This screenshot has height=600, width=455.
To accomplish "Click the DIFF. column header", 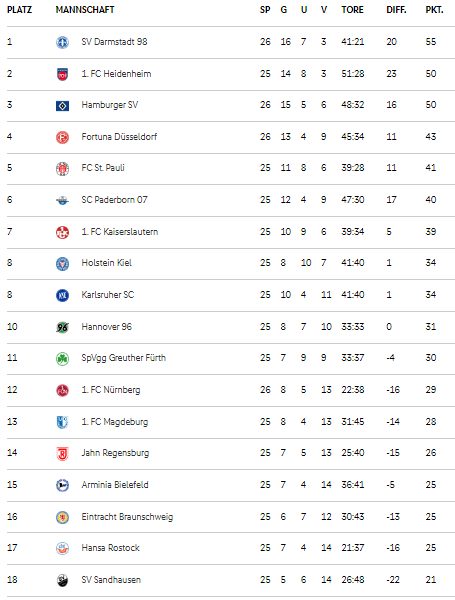I will pyautogui.click(x=396, y=10).
